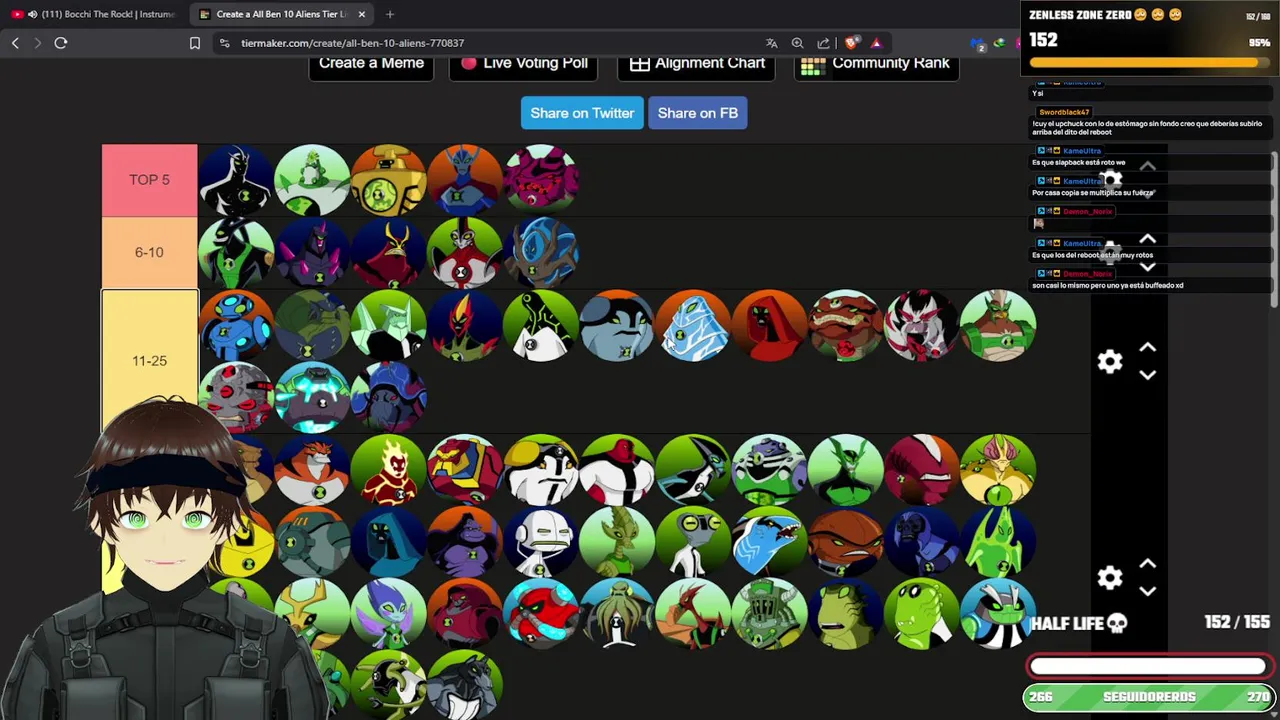The image size is (1280, 720).
Task: Select the Alien X thumbnail in TOP 5
Action: click(236, 180)
